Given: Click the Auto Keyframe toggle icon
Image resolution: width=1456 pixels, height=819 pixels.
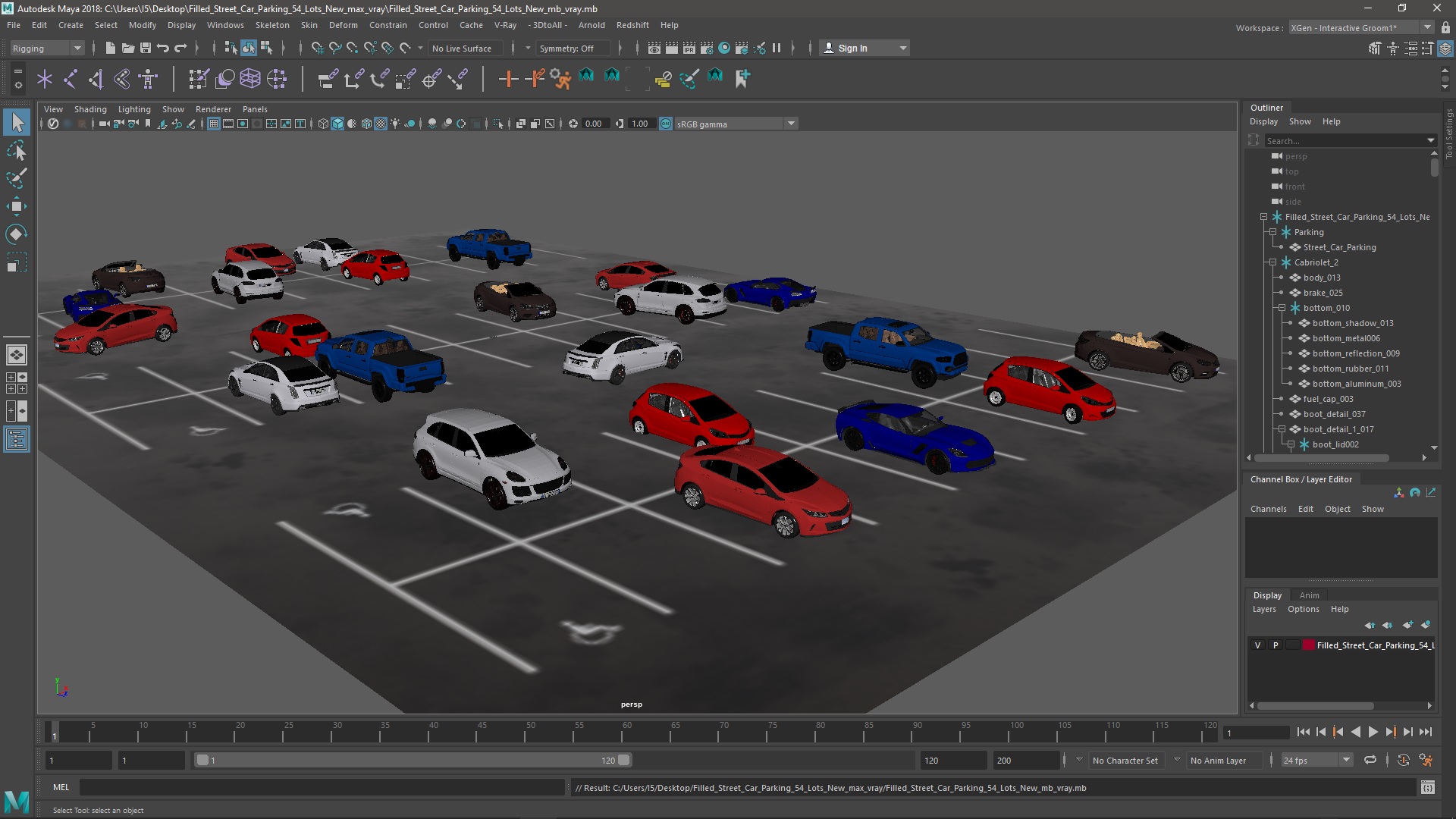Looking at the screenshot, I should [x=1404, y=760].
